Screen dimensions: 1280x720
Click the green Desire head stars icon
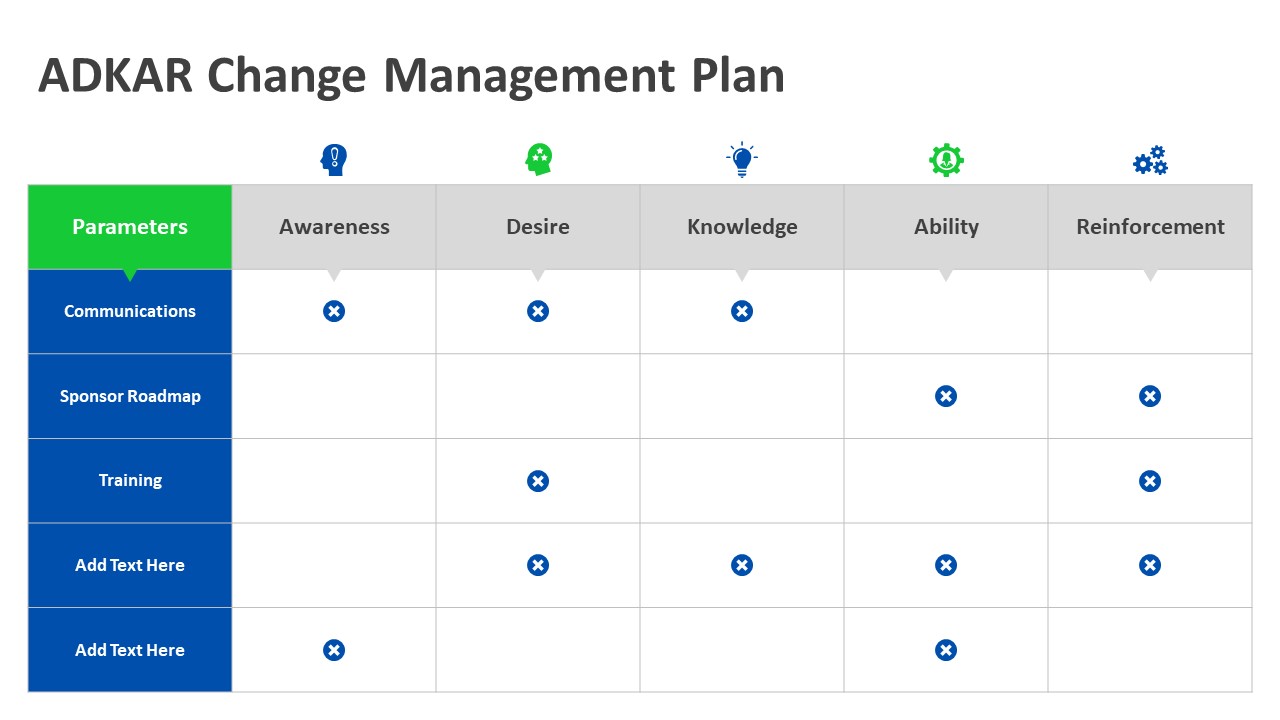point(539,160)
